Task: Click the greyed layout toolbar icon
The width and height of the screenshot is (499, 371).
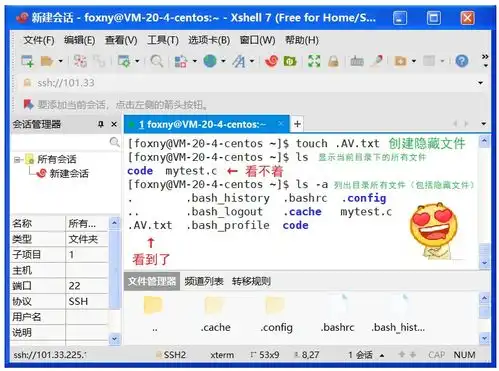Action: point(429,61)
